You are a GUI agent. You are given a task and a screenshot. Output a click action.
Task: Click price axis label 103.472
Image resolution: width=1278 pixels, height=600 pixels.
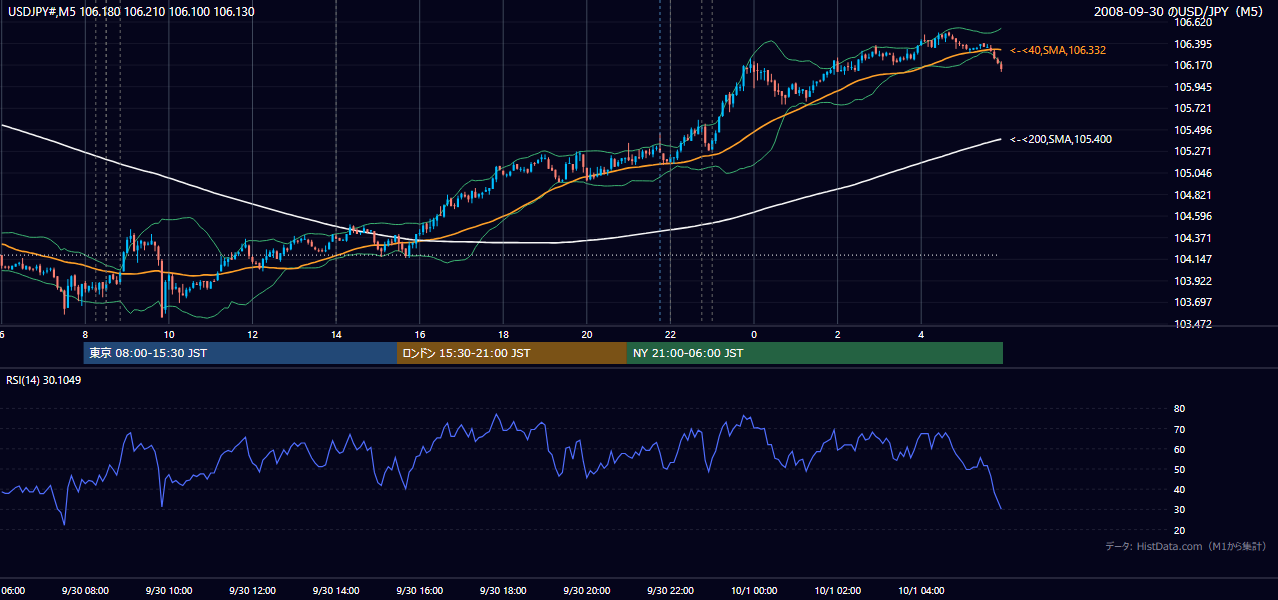tap(1194, 324)
